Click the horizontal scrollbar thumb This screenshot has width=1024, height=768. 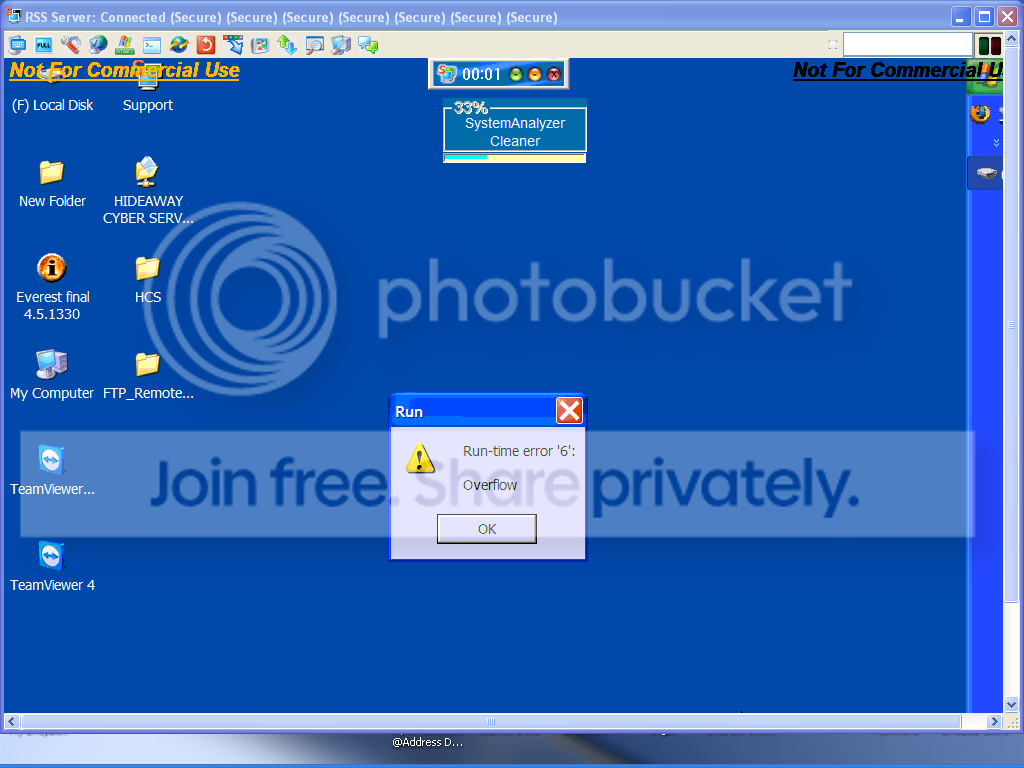(x=491, y=722)
